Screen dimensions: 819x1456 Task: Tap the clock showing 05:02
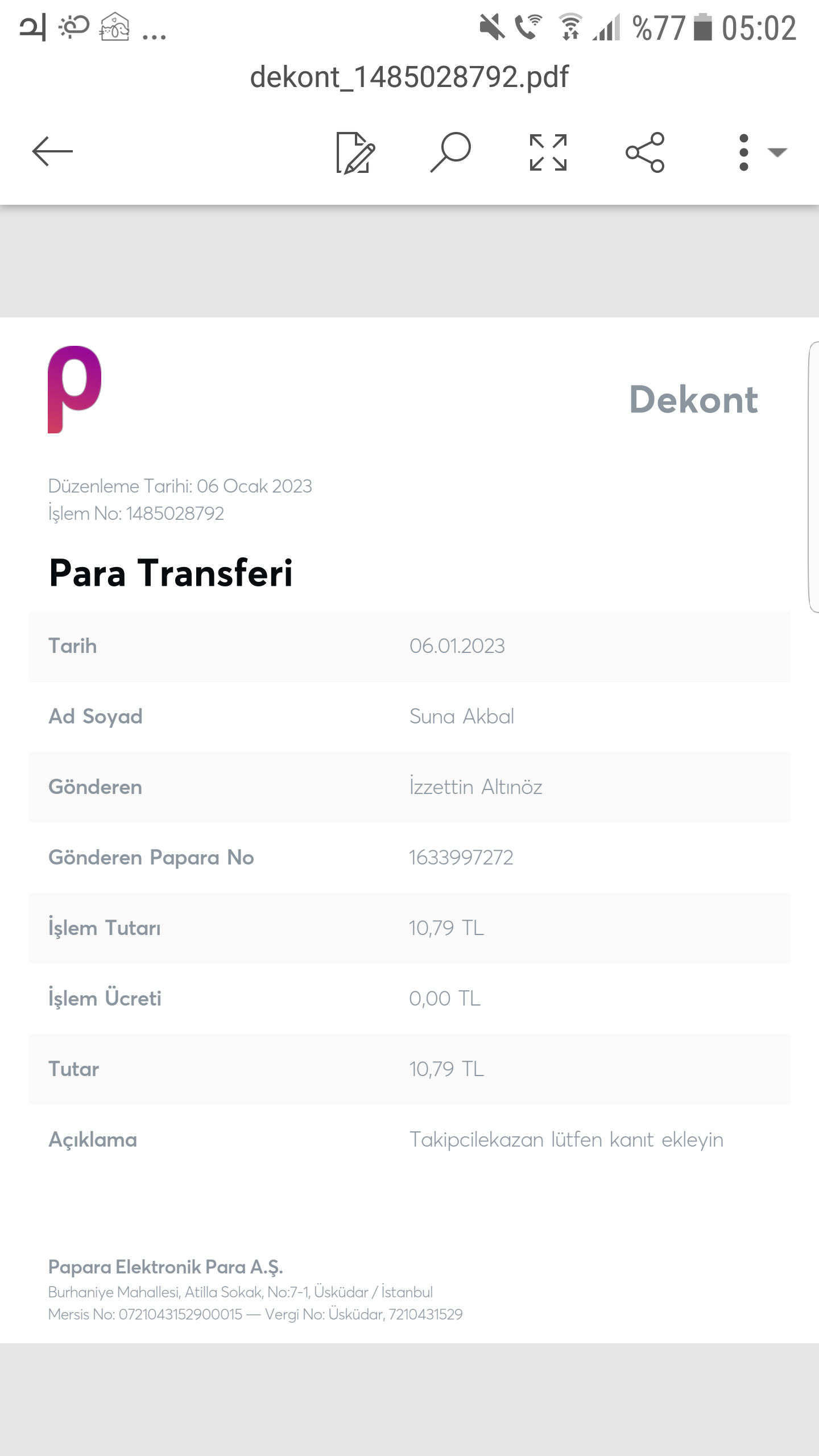click(x=759, y=28)
